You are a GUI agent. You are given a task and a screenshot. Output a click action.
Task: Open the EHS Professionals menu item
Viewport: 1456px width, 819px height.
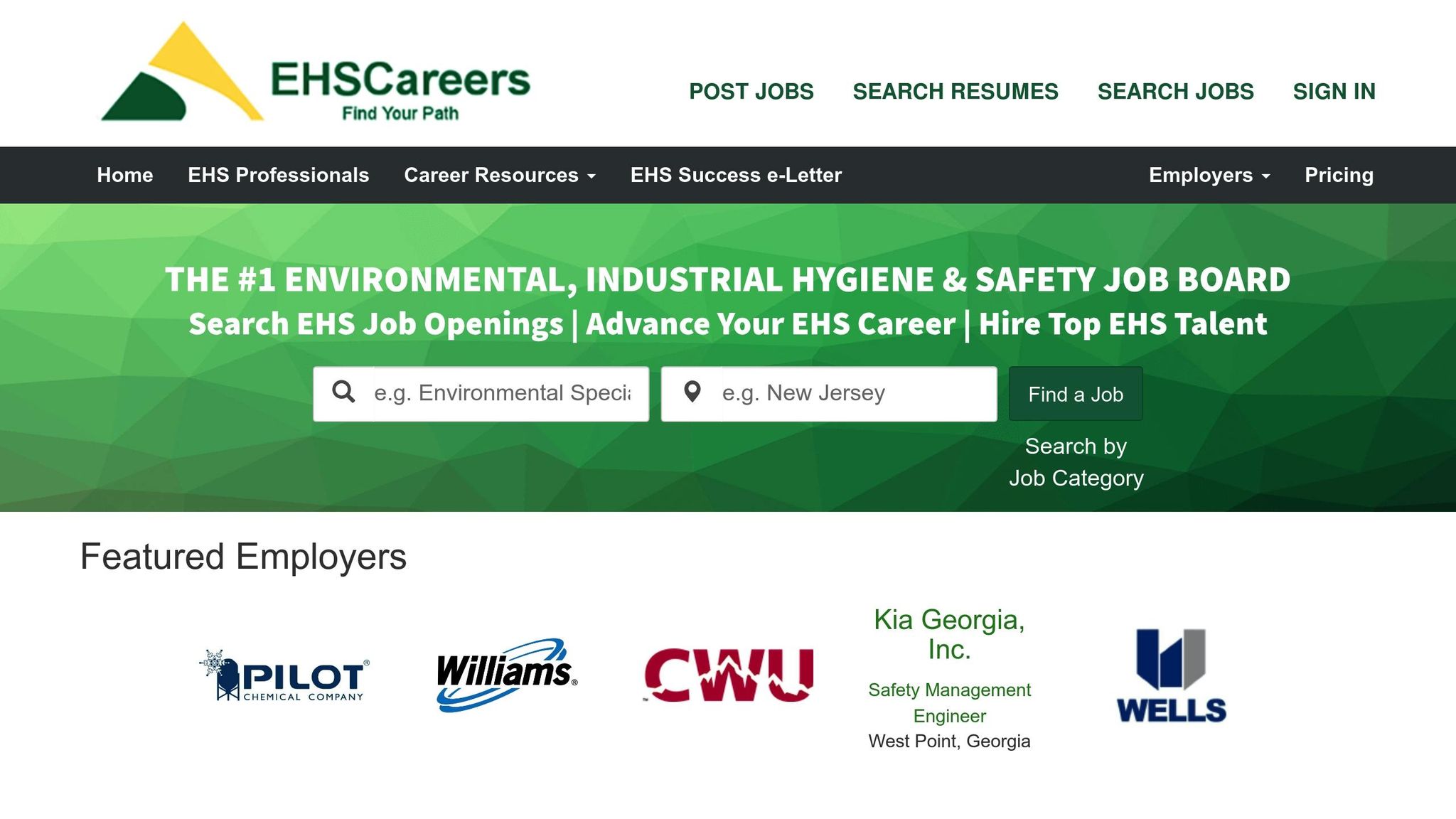click(278, 176)
